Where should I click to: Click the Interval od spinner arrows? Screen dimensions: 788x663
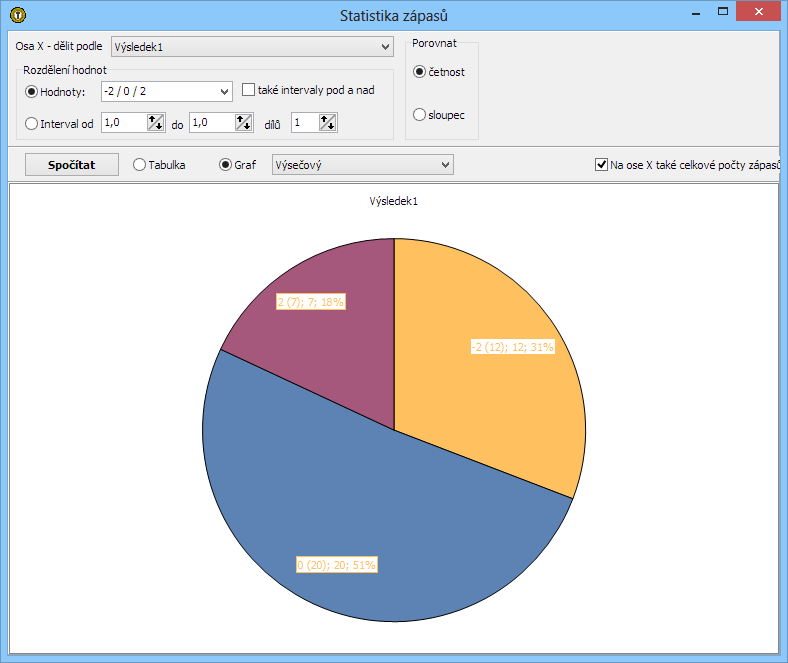pos(155,123)
